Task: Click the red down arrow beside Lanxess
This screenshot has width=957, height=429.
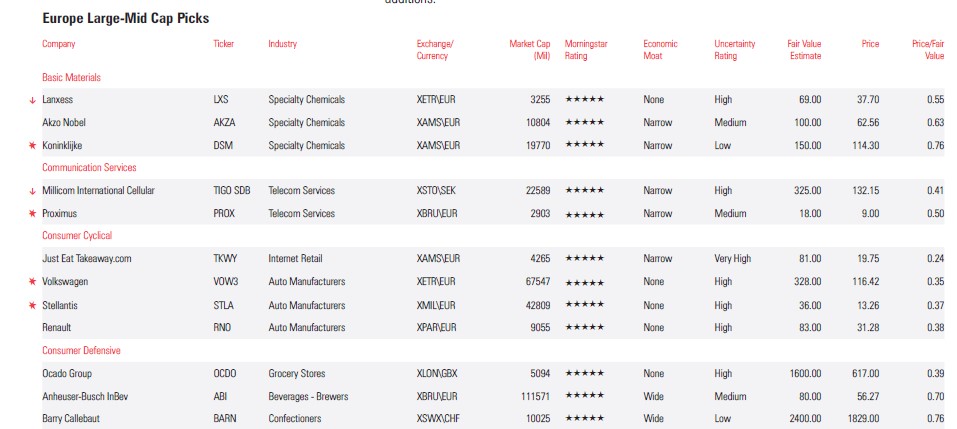Action: (32, 100)
